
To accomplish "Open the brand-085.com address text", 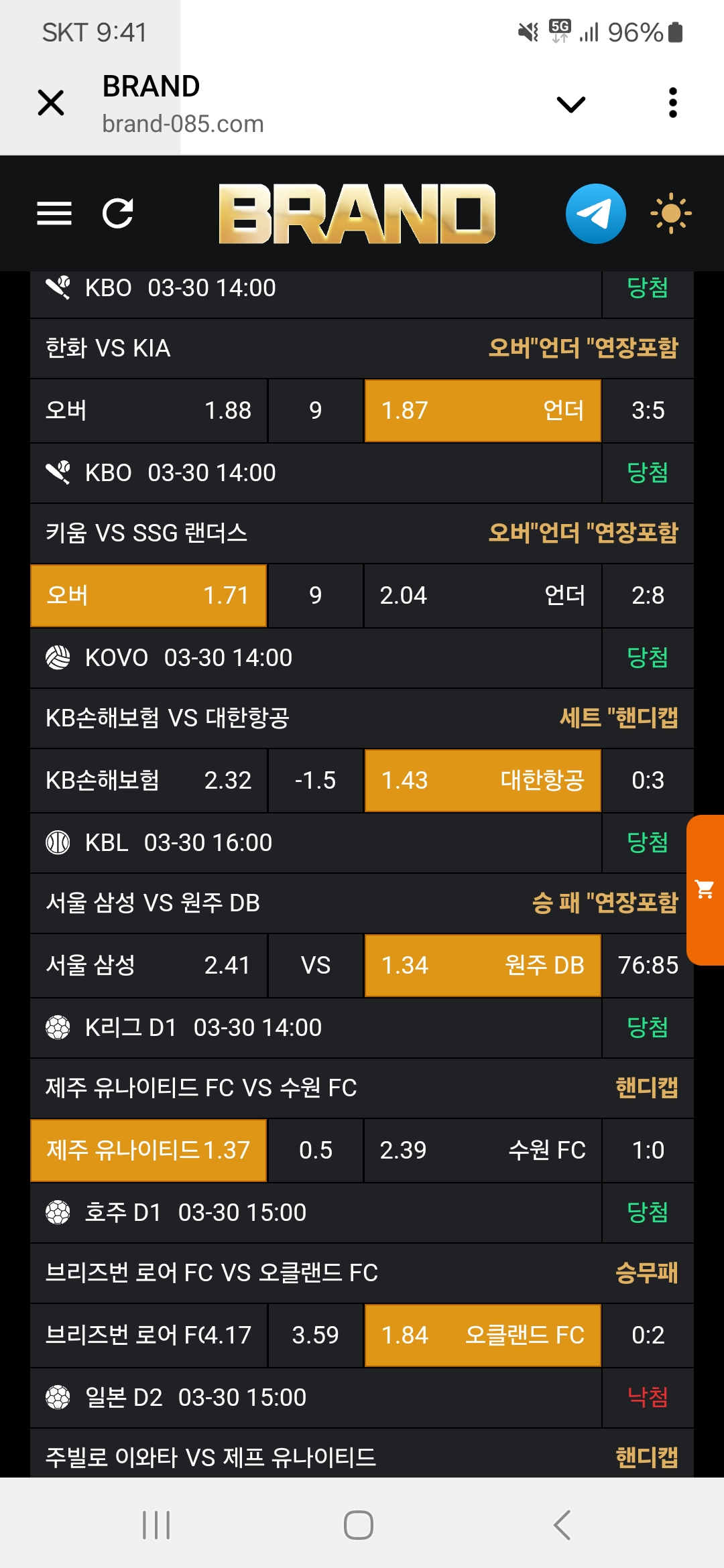I will (183, 124).
